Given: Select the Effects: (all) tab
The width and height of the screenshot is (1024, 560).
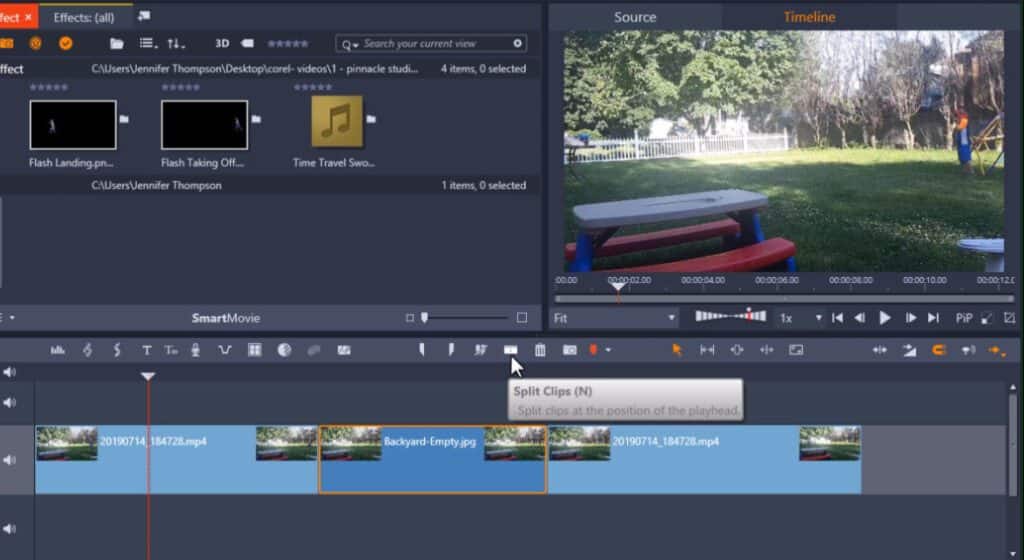Looking at the screenshot, I should 85,17.
